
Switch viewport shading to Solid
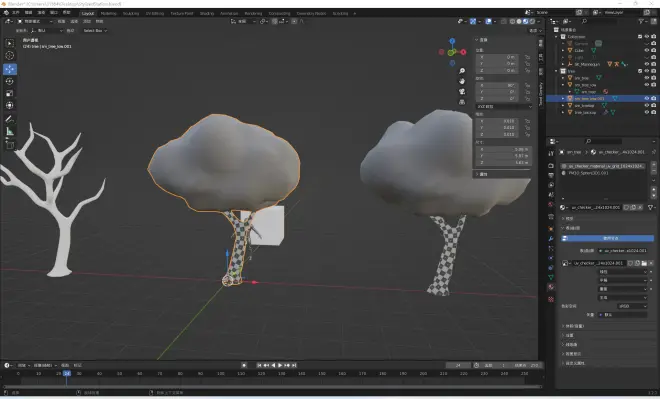click(x=519, y=21)
